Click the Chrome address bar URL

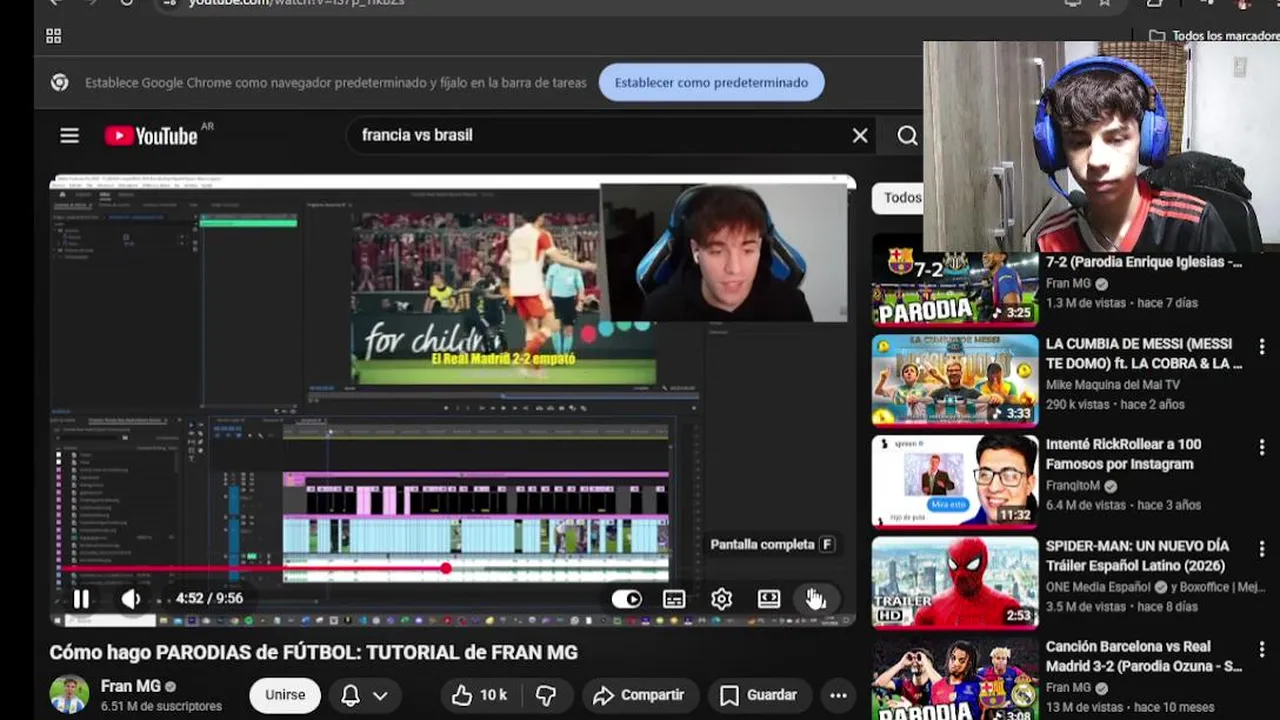297,3
